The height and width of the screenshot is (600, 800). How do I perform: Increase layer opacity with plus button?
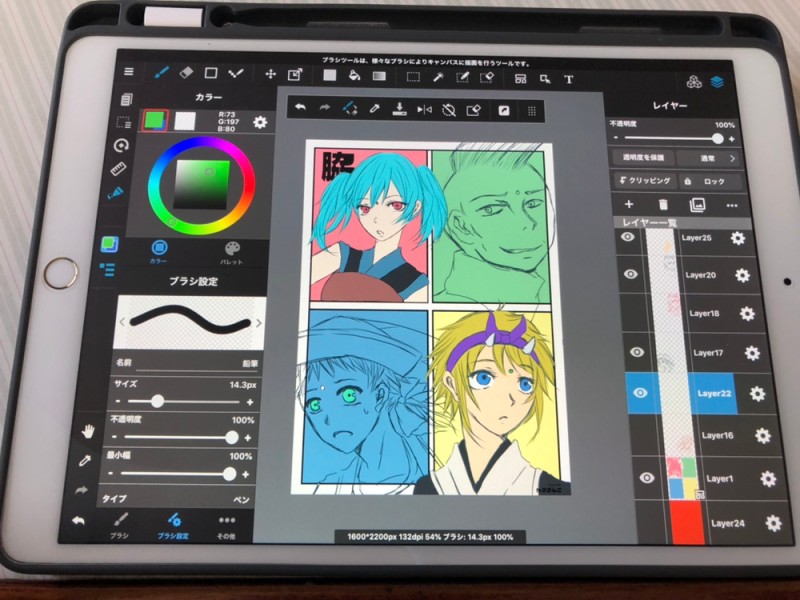point(731,139)
